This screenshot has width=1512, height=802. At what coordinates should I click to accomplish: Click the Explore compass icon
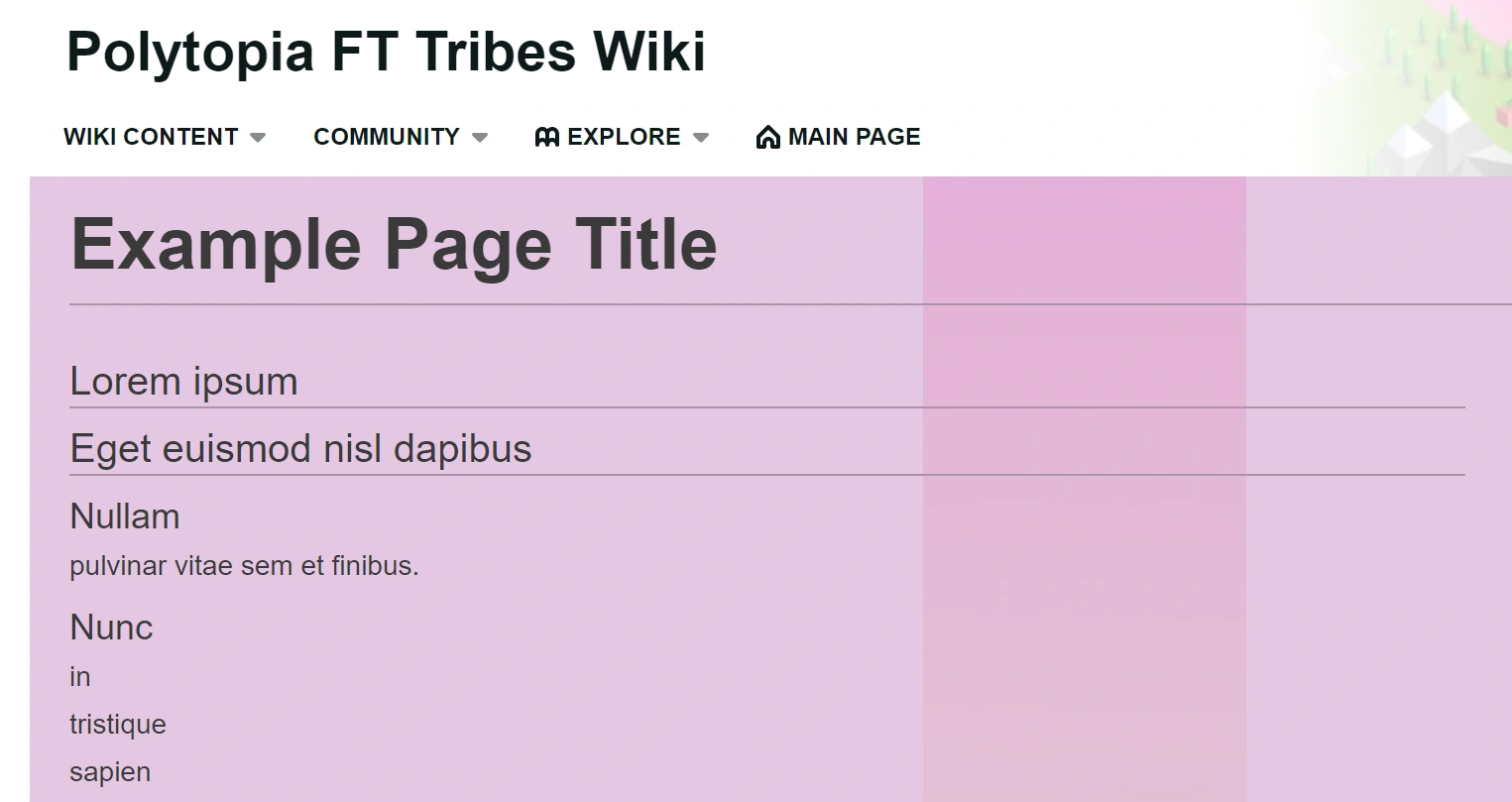click(x=547, y=137)
